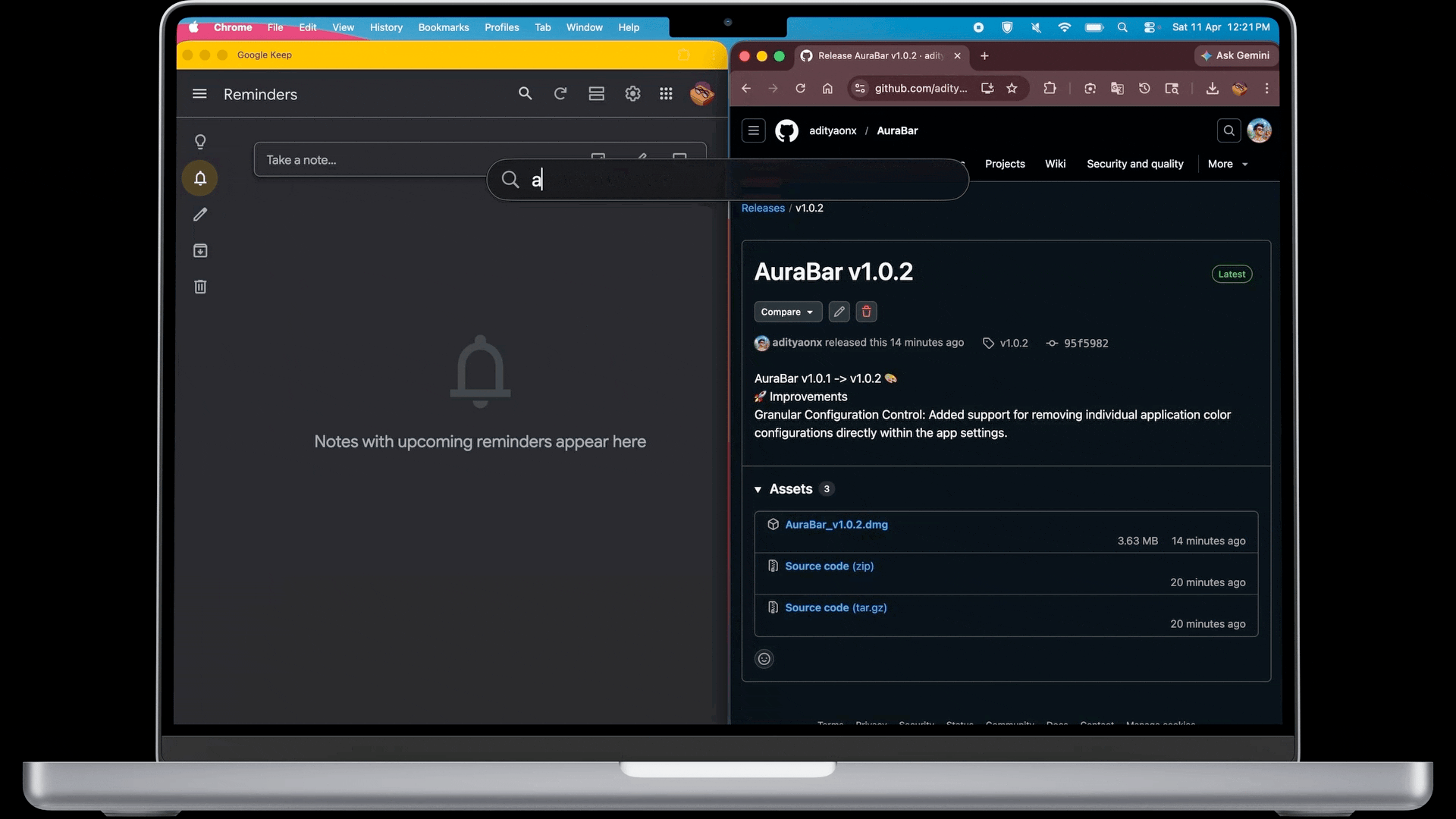1456x819 pixels.
Task: Delete the release with the red trash button
Action: [x=866, y=312]
